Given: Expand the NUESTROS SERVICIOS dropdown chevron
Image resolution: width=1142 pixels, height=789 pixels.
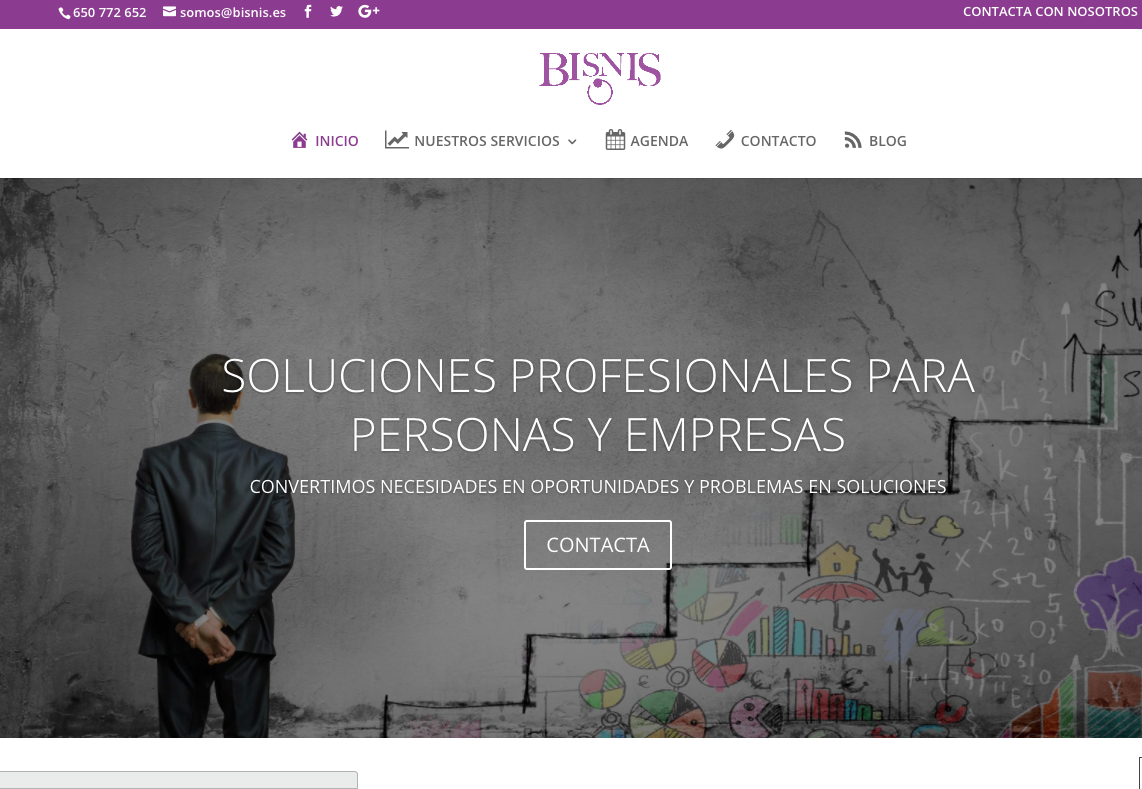Looking at the screenshot, I should [572, 141].
